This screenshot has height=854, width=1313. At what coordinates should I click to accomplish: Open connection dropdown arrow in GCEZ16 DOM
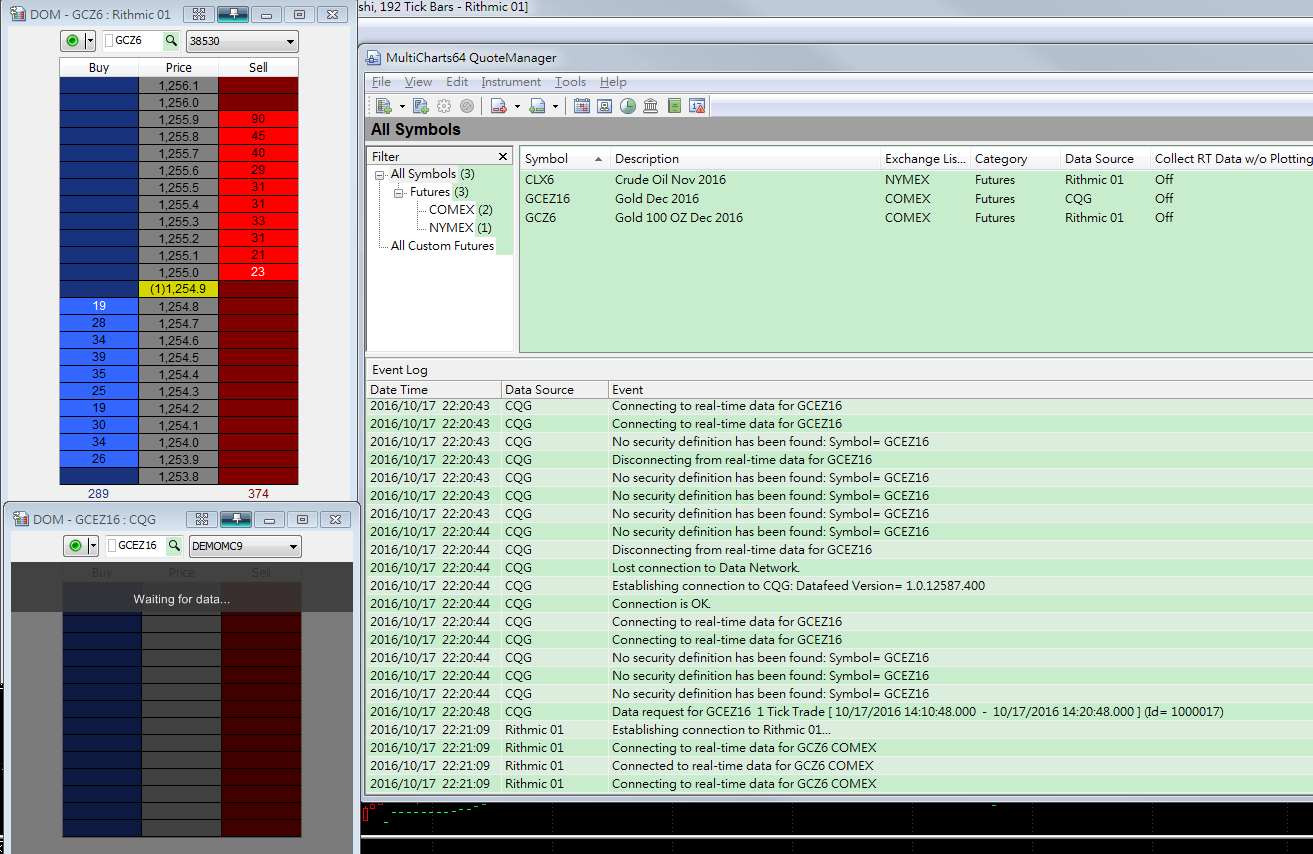point(92,546)
